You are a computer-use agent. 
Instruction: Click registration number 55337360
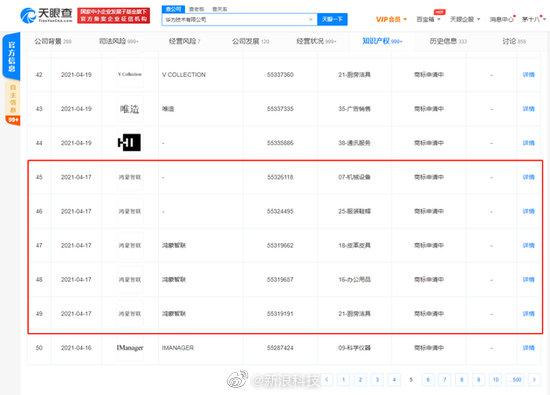tap(280, 75)
